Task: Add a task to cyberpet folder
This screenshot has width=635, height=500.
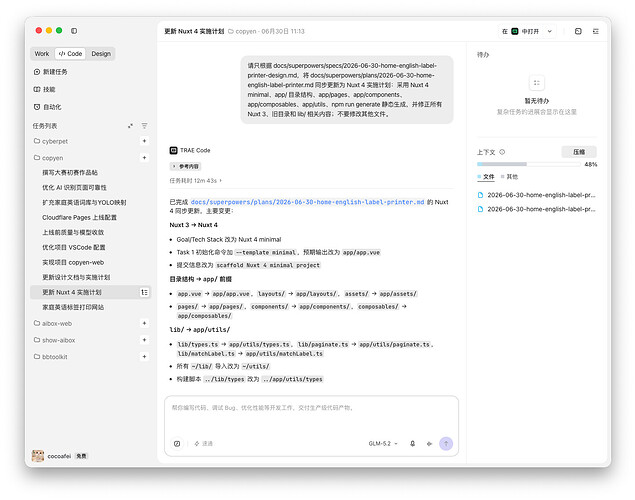Action: pyautogui.click(x=144, y=141)
